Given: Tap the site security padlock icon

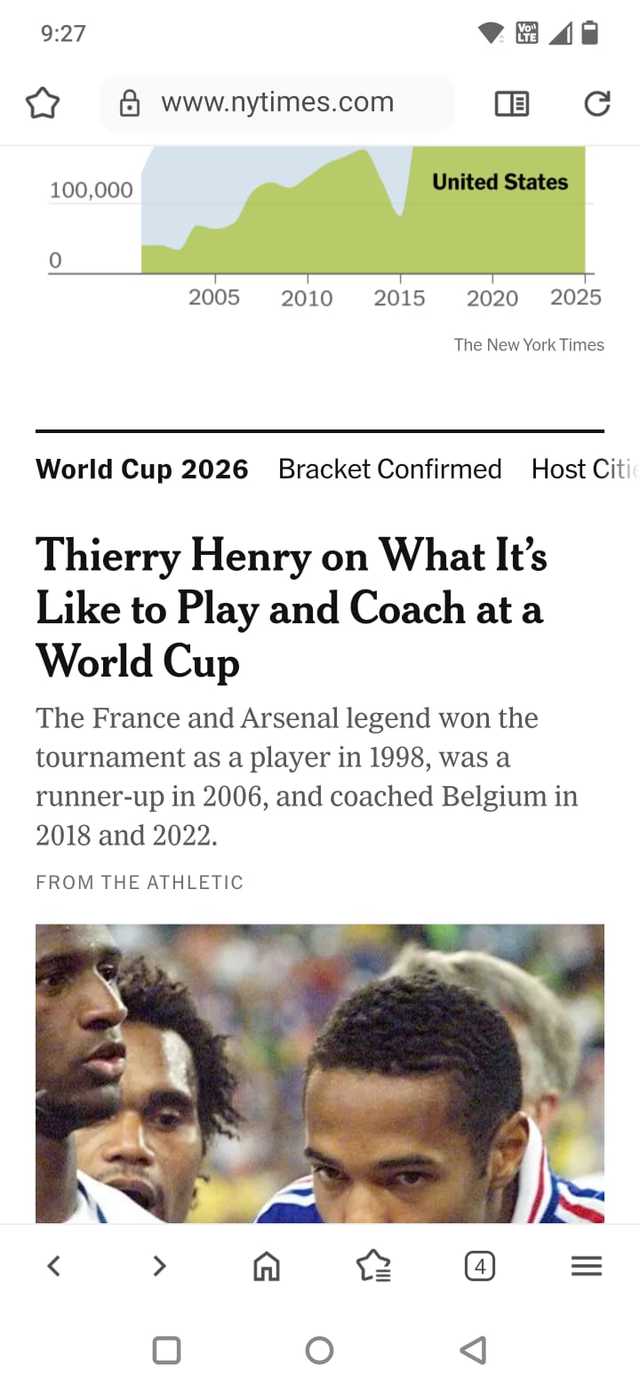Looking at the screenshot, I should pyautogui.click(x=130, y=103).
